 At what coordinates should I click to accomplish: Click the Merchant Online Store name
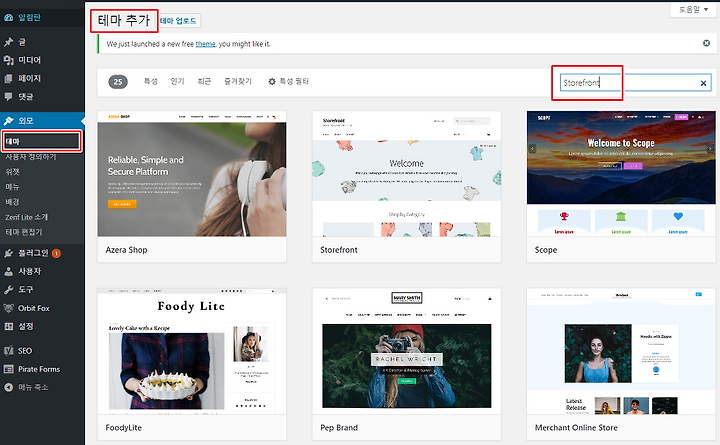click(x=576, y=428)
